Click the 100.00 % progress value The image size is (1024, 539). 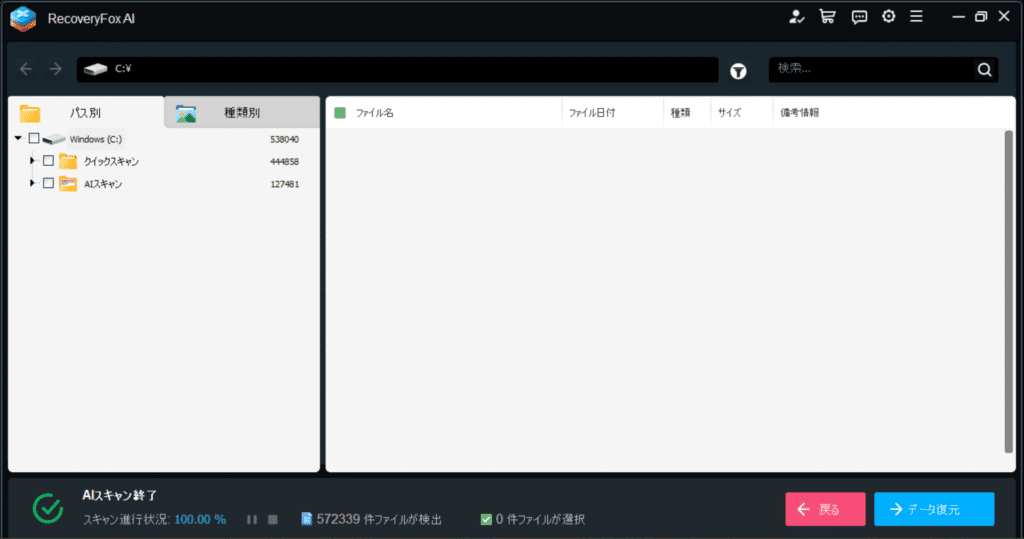[200, 519]
